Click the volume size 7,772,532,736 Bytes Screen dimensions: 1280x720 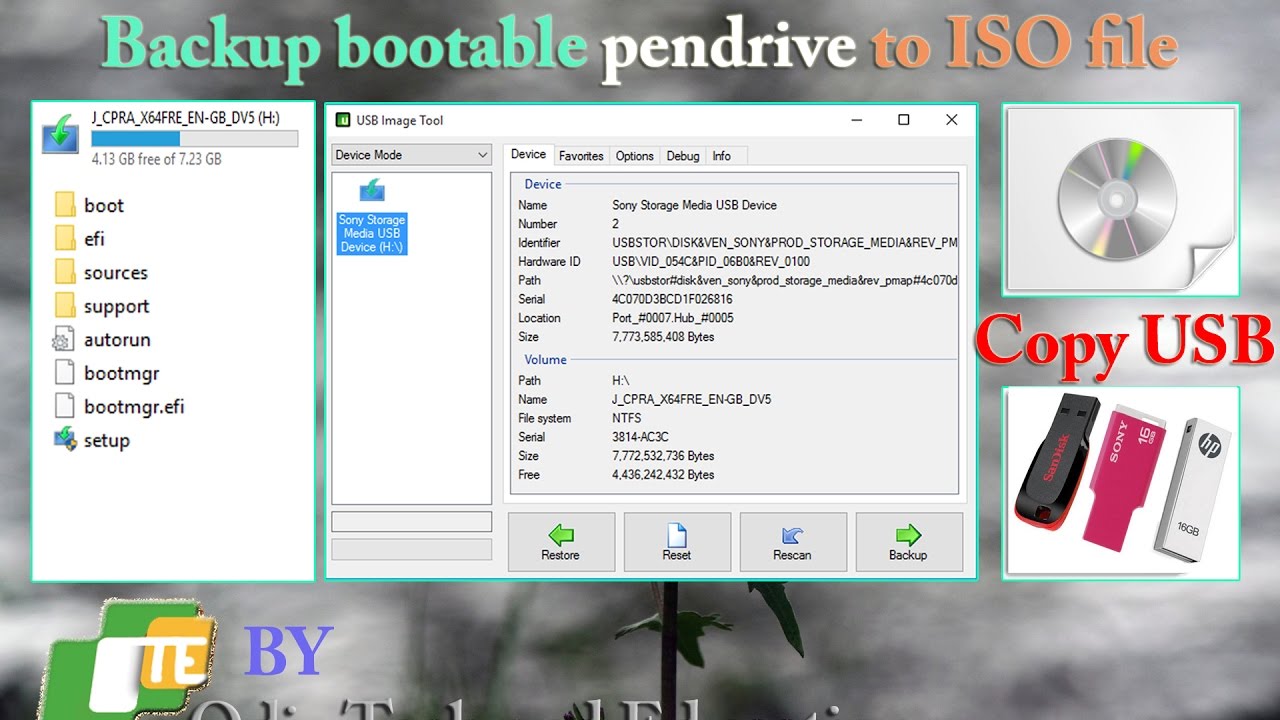coord(663,456)
